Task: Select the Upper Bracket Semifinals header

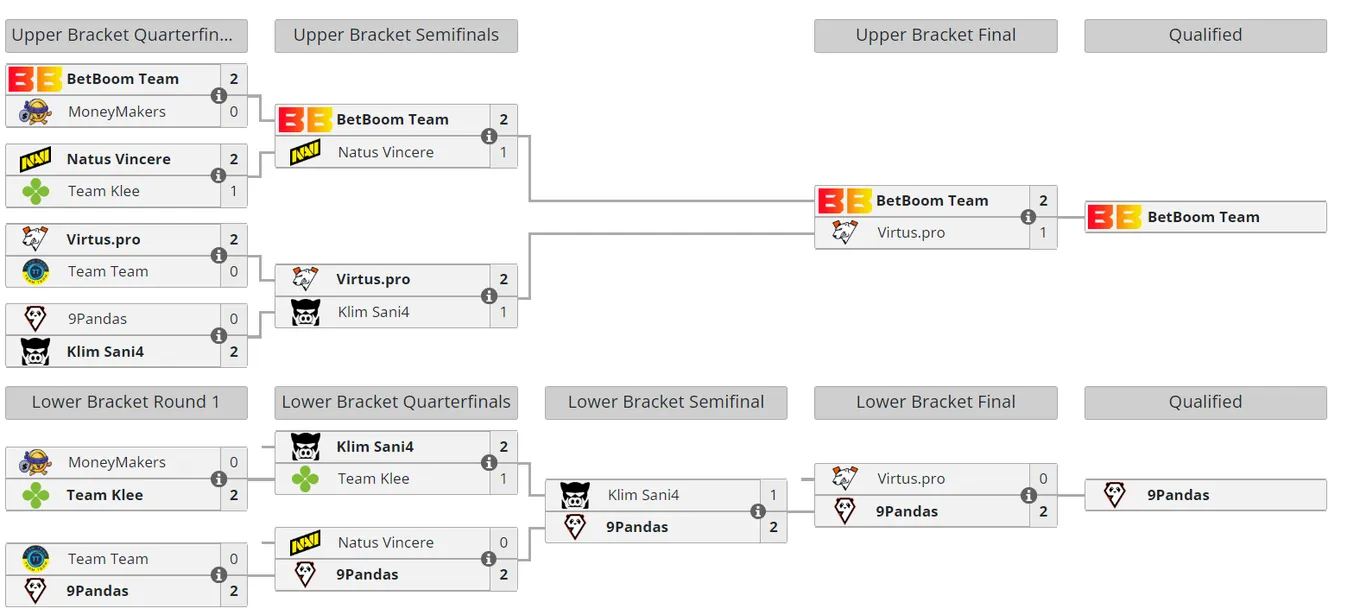Action: click(x=396, y=35)
